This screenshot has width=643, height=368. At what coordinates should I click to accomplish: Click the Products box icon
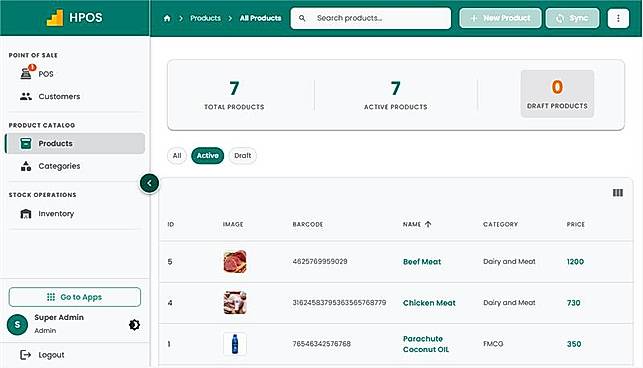coord(26,143)
